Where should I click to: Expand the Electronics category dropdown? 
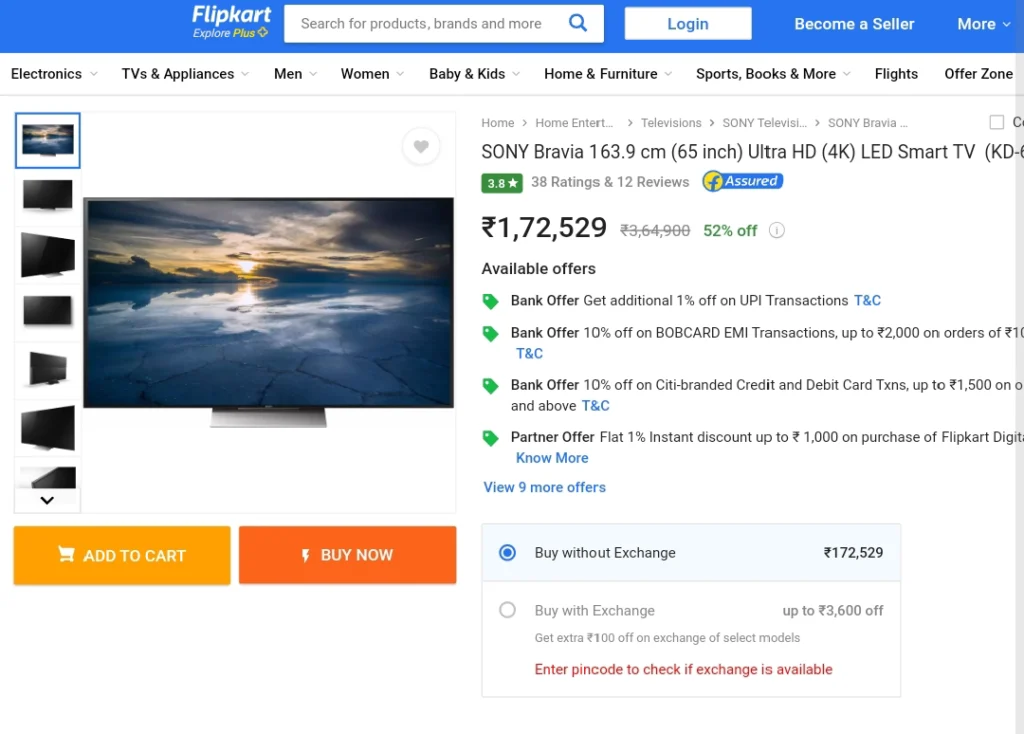point(54,74)
